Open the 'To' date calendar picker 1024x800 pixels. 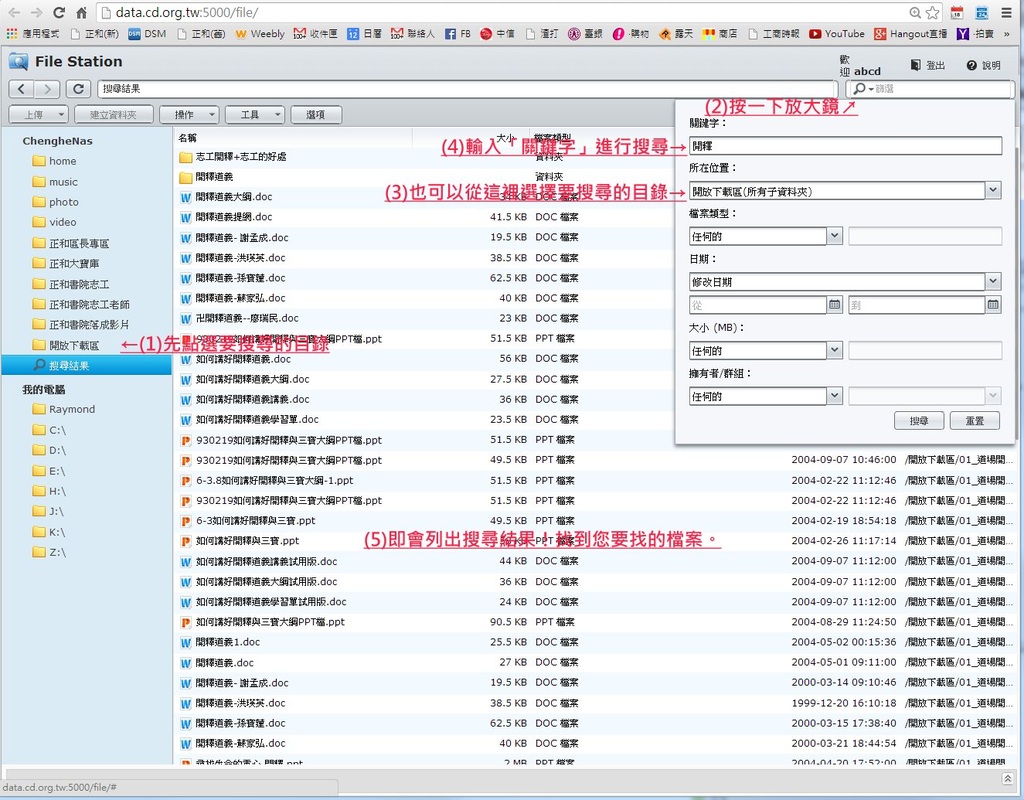click(993, 305)
